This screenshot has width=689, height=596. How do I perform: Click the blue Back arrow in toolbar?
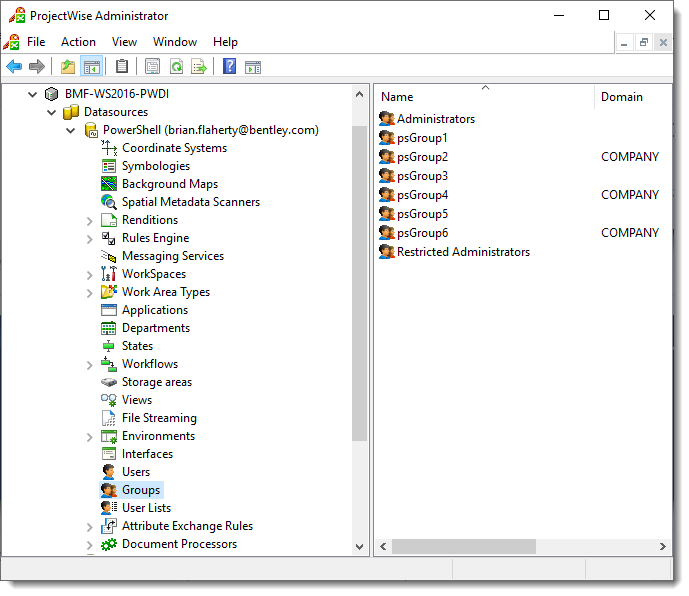pos(14,67)
